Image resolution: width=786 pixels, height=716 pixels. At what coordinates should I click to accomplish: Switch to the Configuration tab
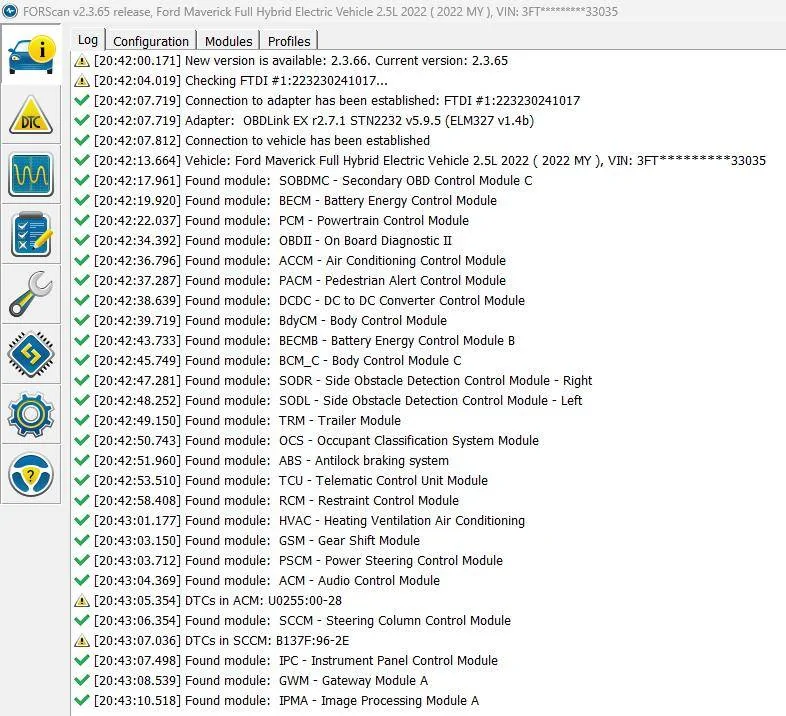point(151,41)
